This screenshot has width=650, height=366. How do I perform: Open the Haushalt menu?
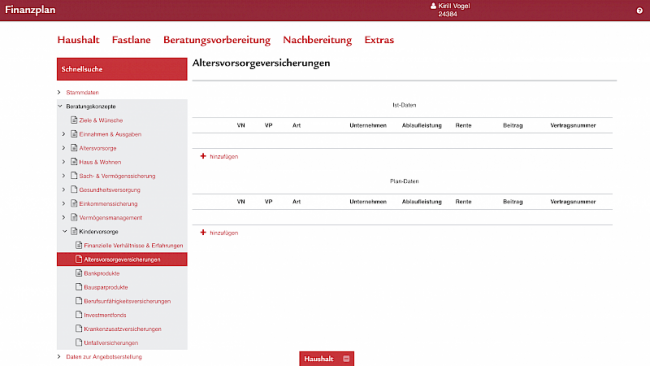click(x=78, y=40)
